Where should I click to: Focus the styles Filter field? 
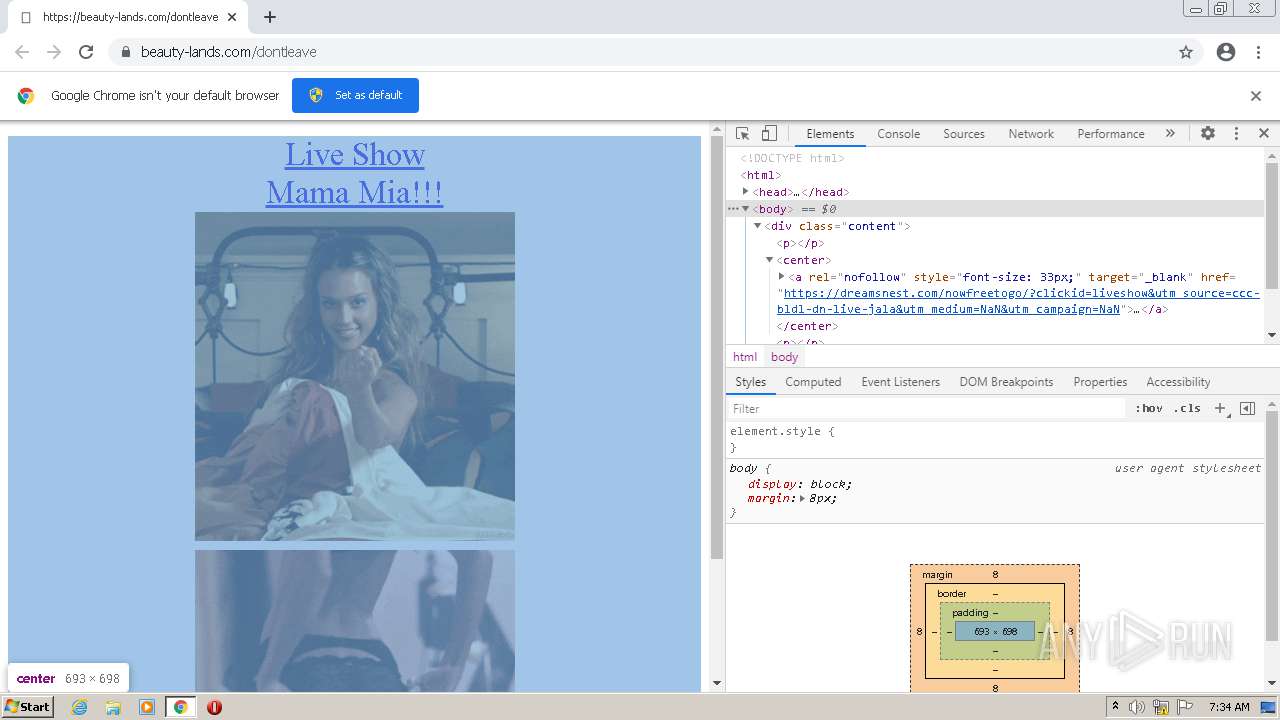tap(925, 408)
